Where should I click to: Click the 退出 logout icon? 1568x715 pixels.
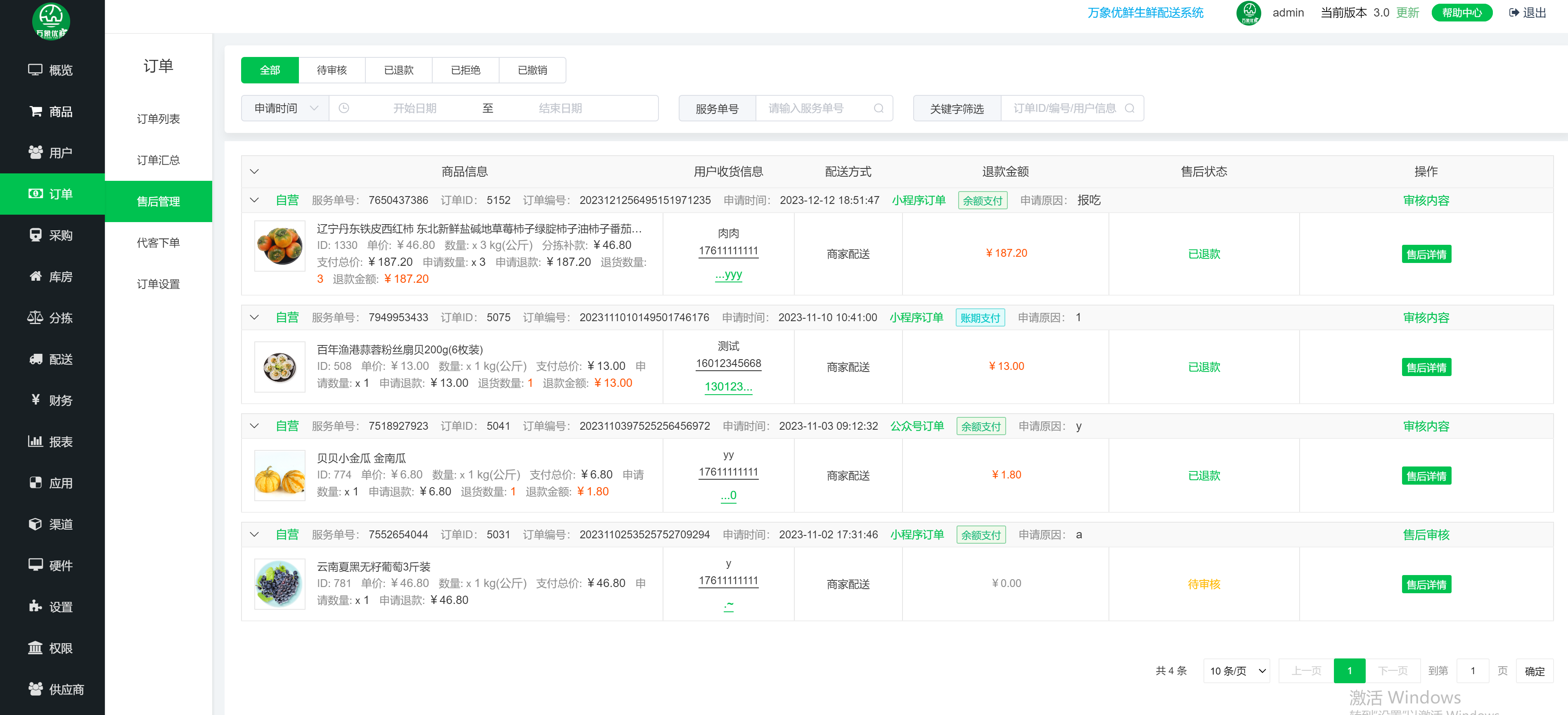click(1514, 13)
